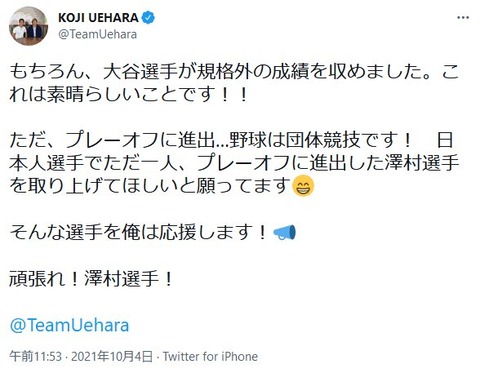Click the line そんな選手を俺は応援します！
This screenshot has height=373, width=480.
point(139,232)
